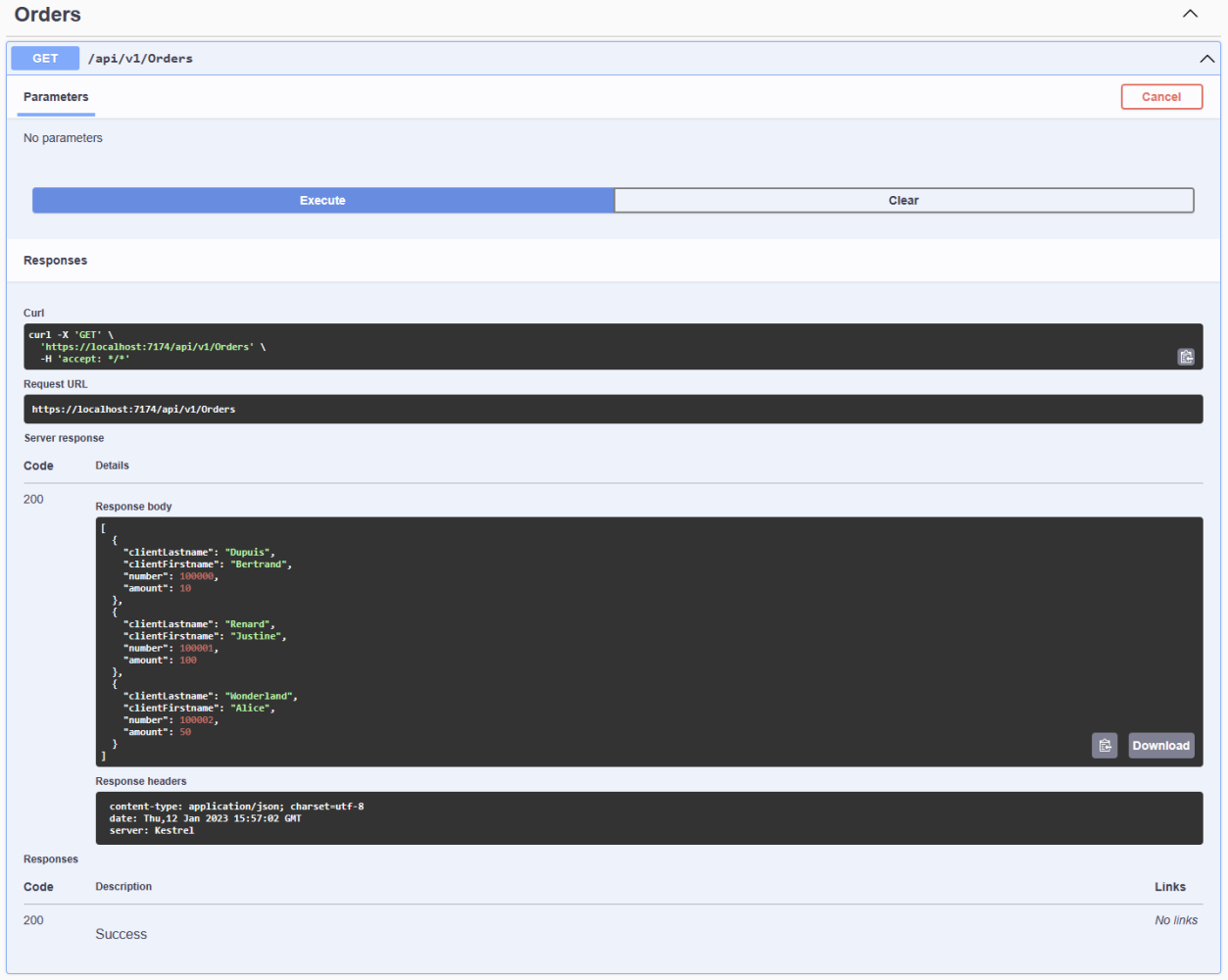The image size is (1228, 980).
Task: Copy the curl command to clipboard
Action: tap(1186, 357)
